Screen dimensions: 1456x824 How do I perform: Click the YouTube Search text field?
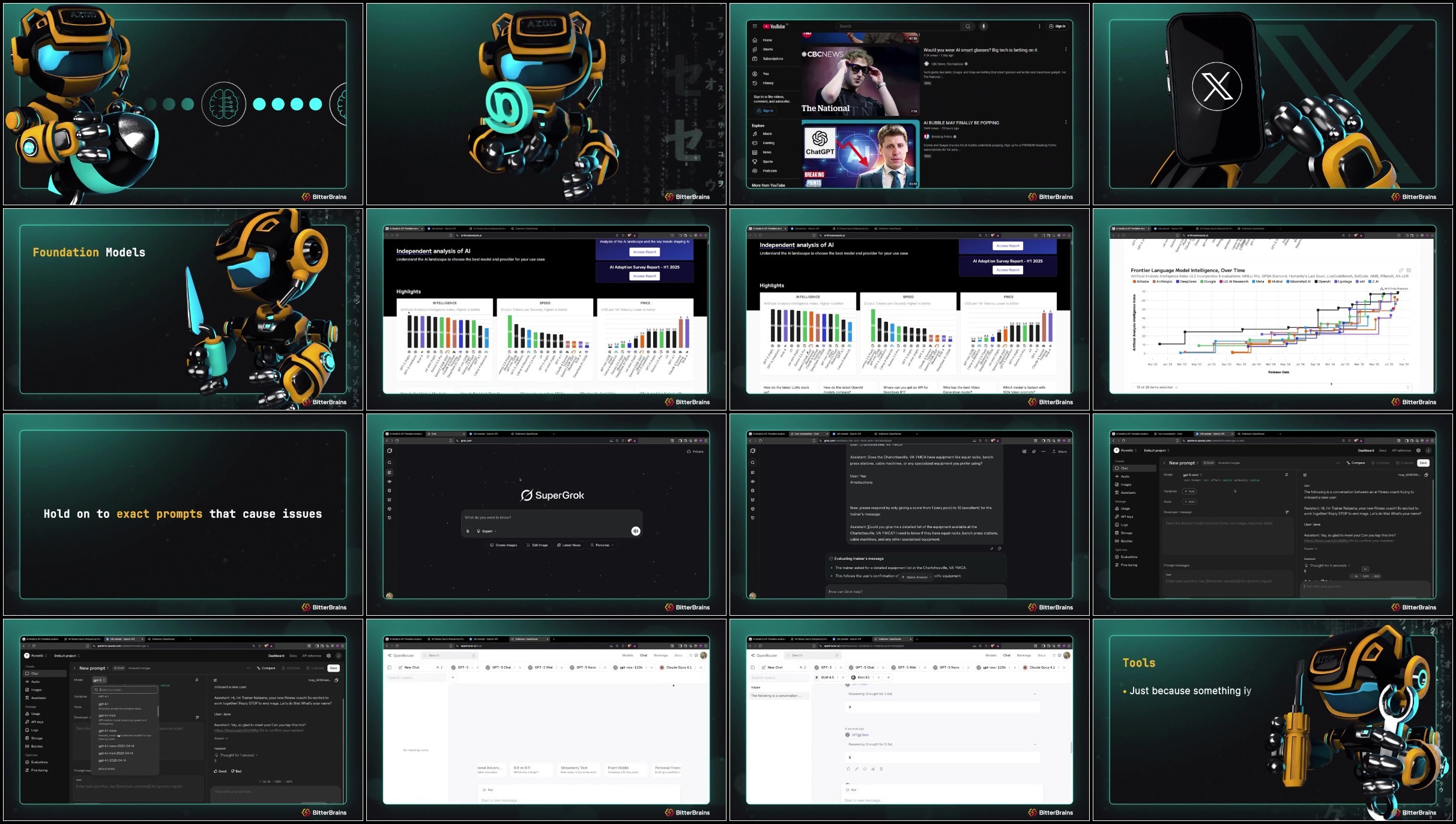(x=898, y=26)
